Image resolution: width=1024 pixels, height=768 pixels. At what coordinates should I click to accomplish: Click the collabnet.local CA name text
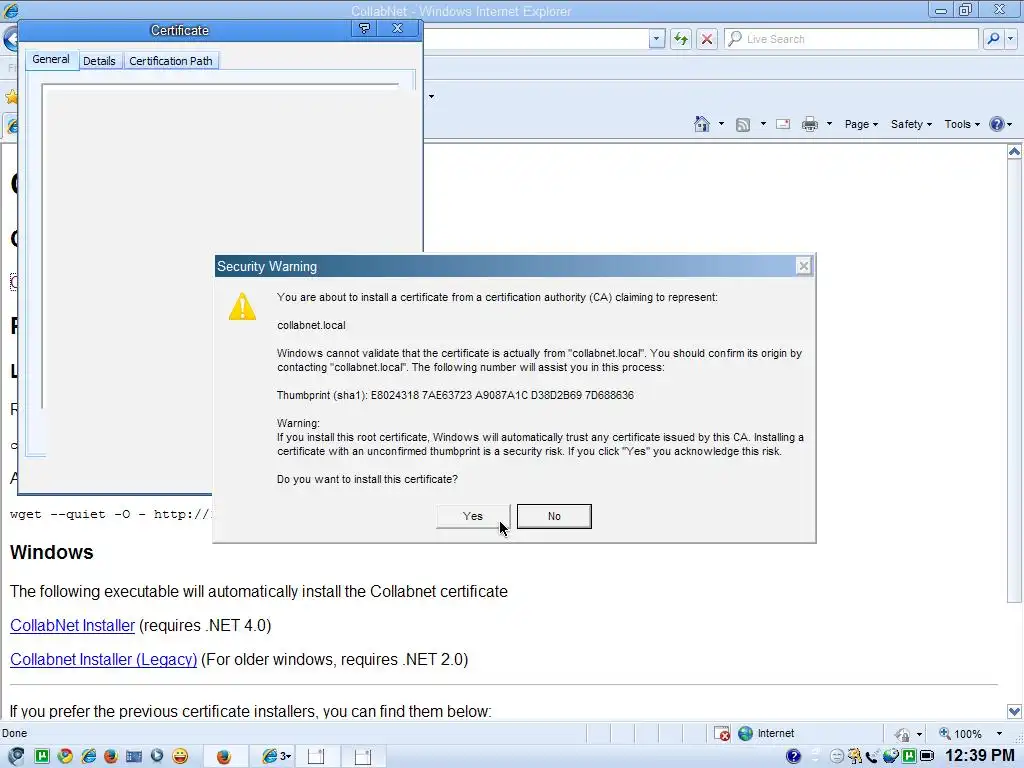click(312, 325)
